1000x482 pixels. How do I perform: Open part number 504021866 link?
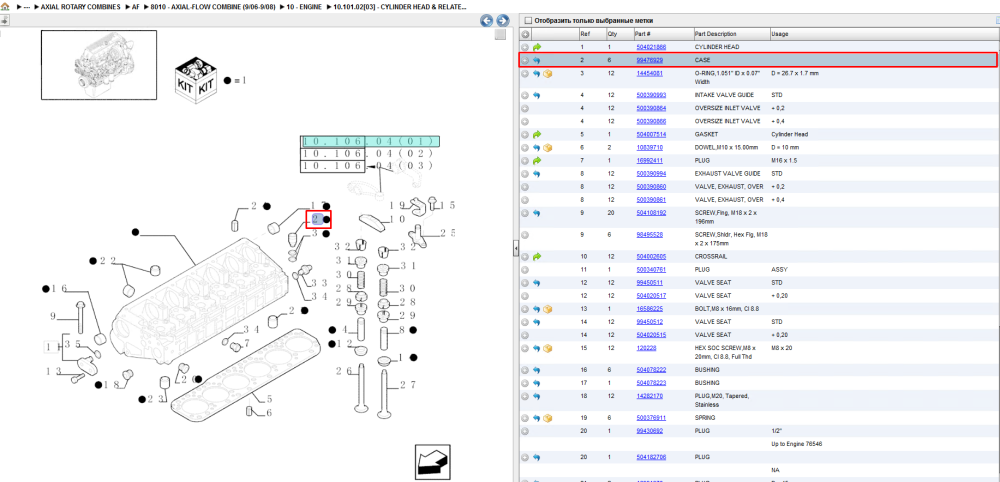pyautogui.click(x=651, y=47)
